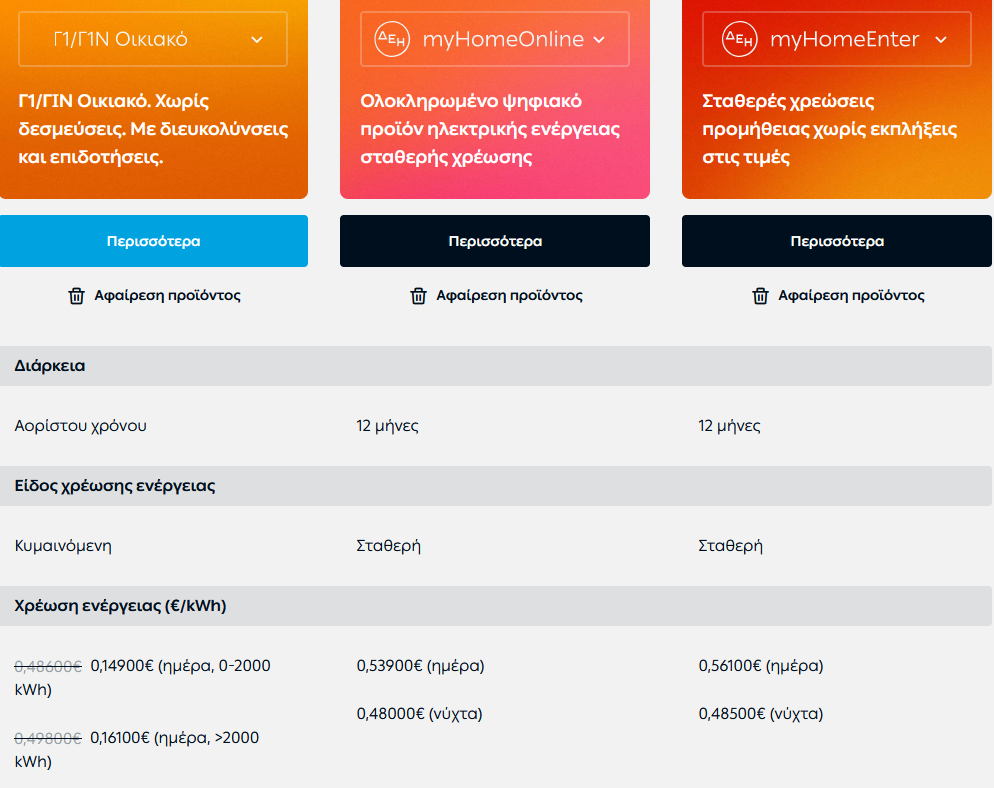Click Περισσότερα under Γ1/Γ1Ν Οικιακό

[153, 241]
